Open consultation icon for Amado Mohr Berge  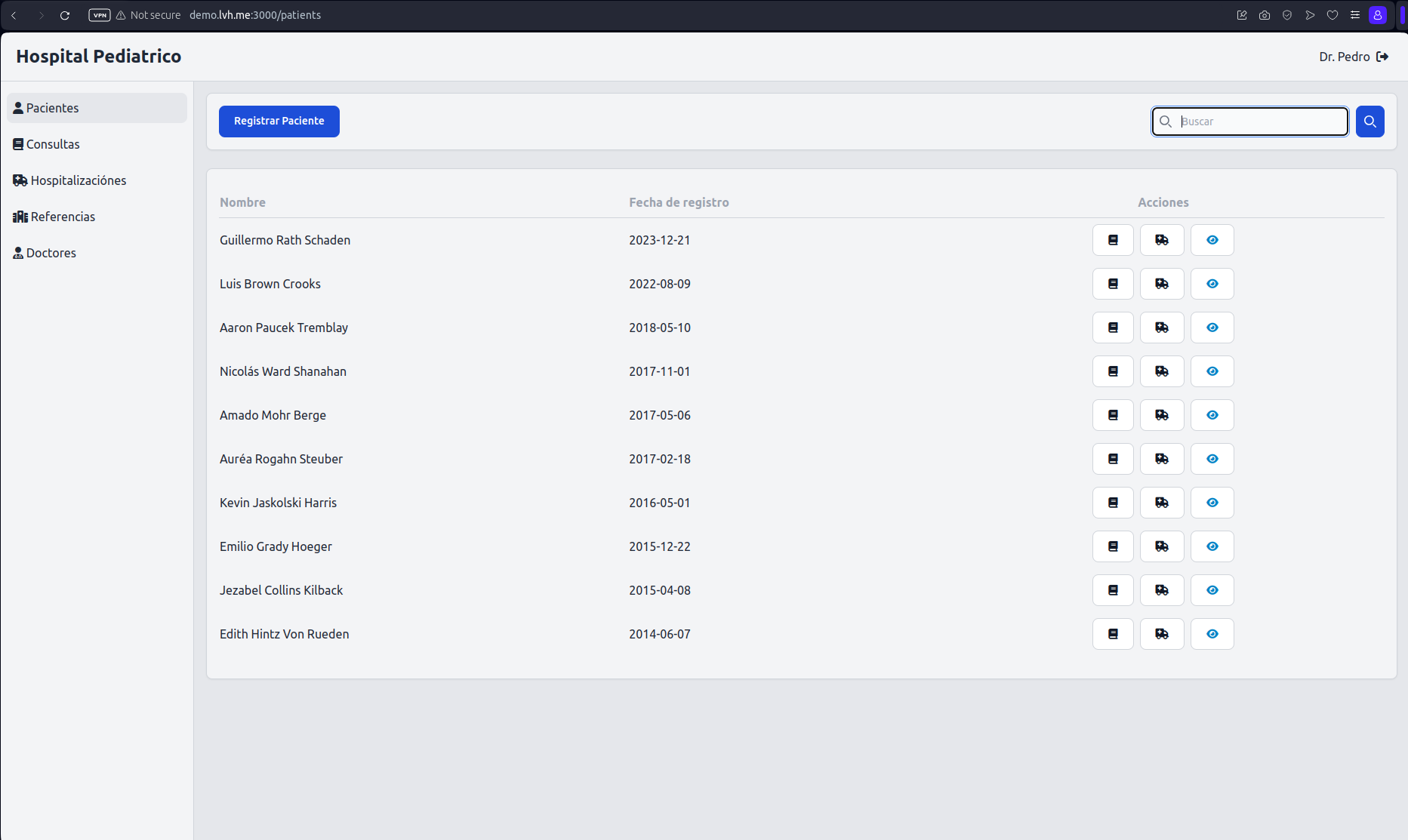(x=1113, y=415)
